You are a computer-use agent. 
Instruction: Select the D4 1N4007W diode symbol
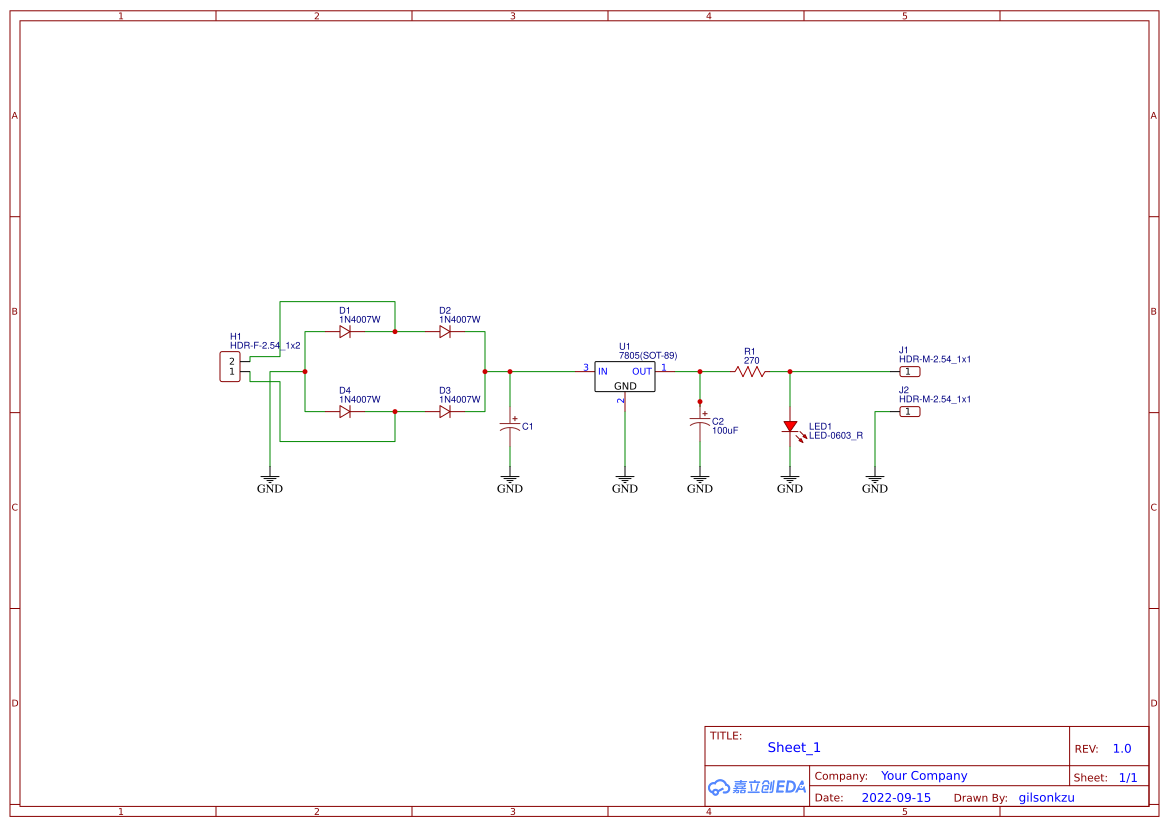point(347,410)
